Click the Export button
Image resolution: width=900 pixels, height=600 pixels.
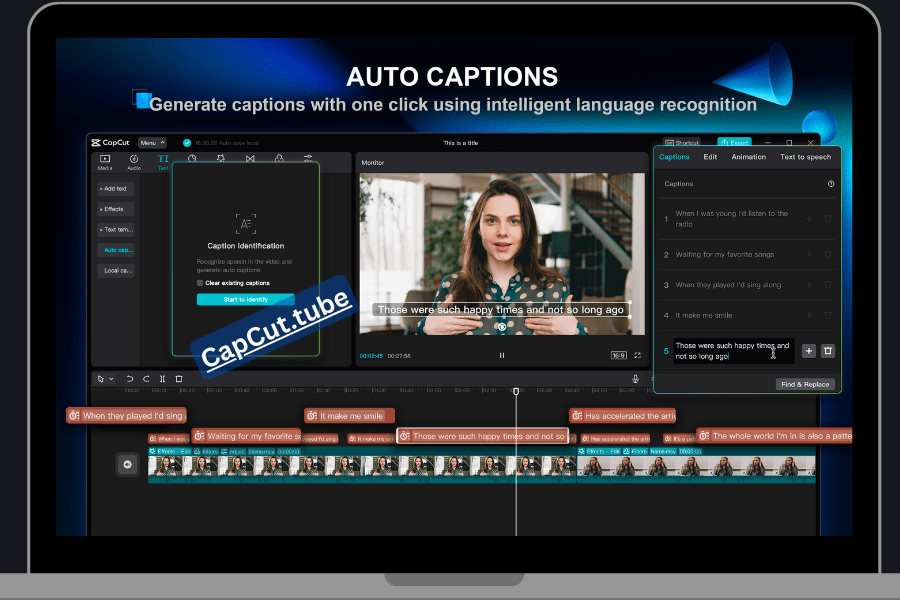[734, 142]
